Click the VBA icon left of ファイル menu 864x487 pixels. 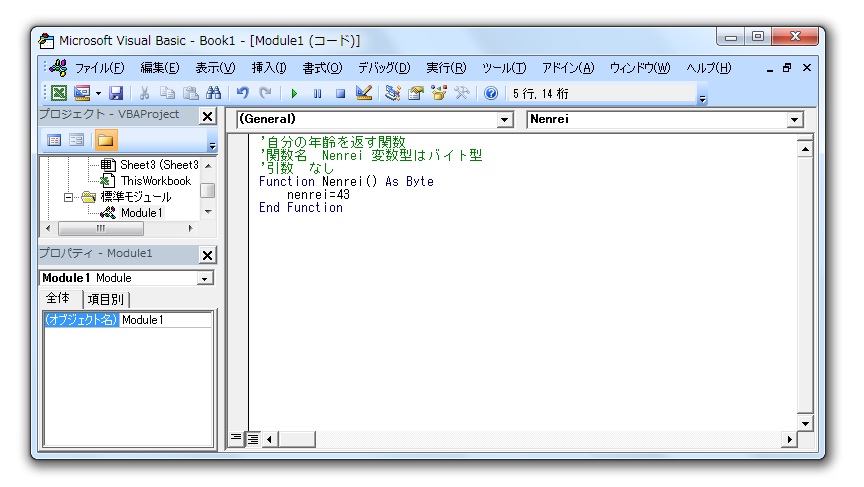click(58, 68)
